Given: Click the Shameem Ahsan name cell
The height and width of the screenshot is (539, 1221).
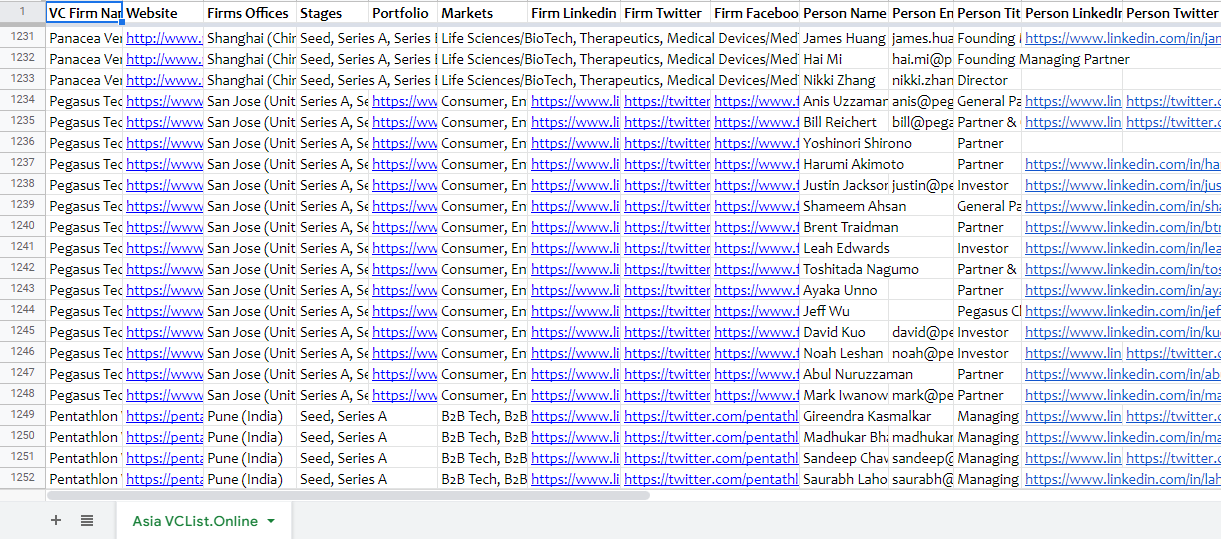Looking at the screenshot, I should pyautogui.click(x=845, y=206).
